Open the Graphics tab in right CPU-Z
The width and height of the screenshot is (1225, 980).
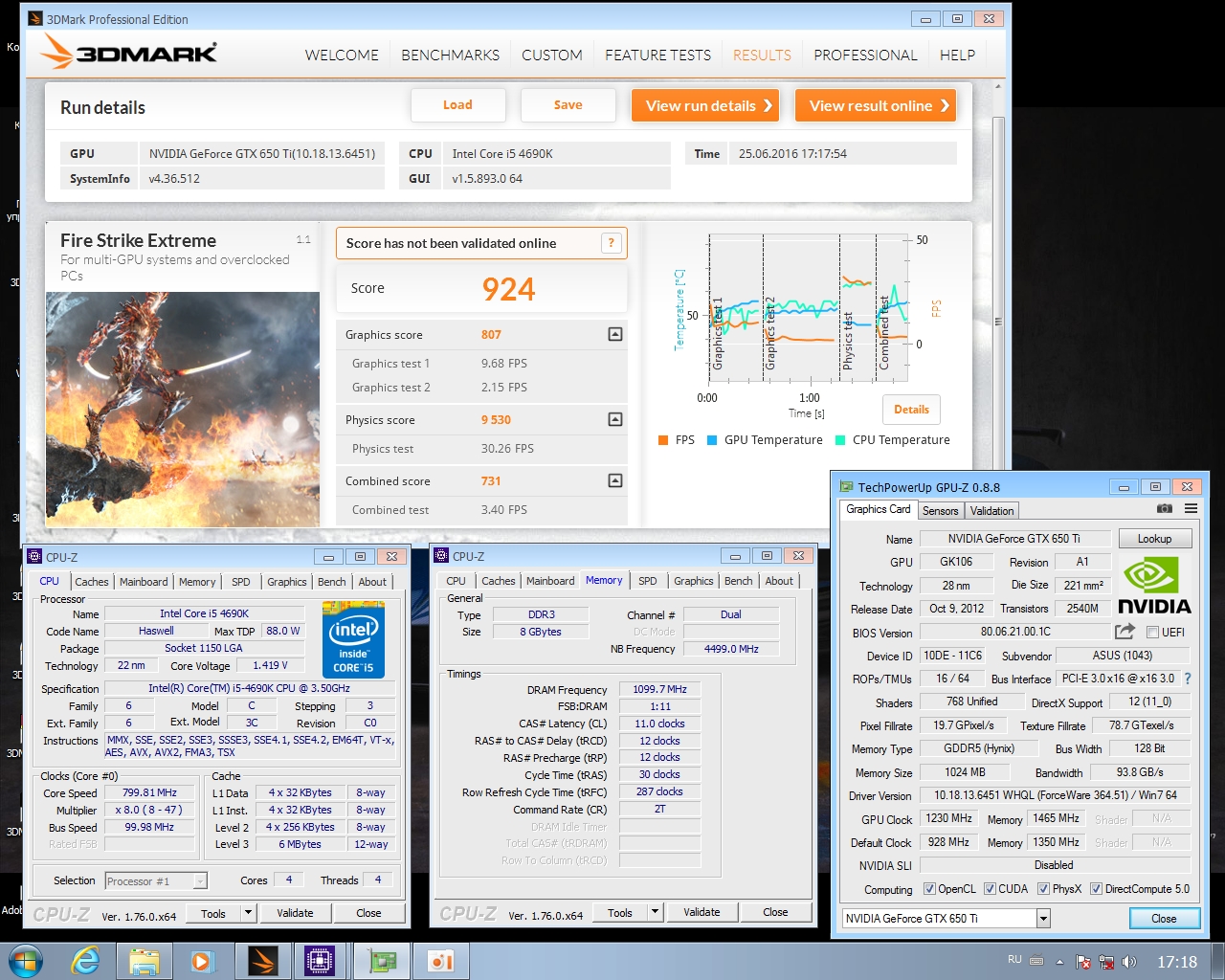(694, 581)
